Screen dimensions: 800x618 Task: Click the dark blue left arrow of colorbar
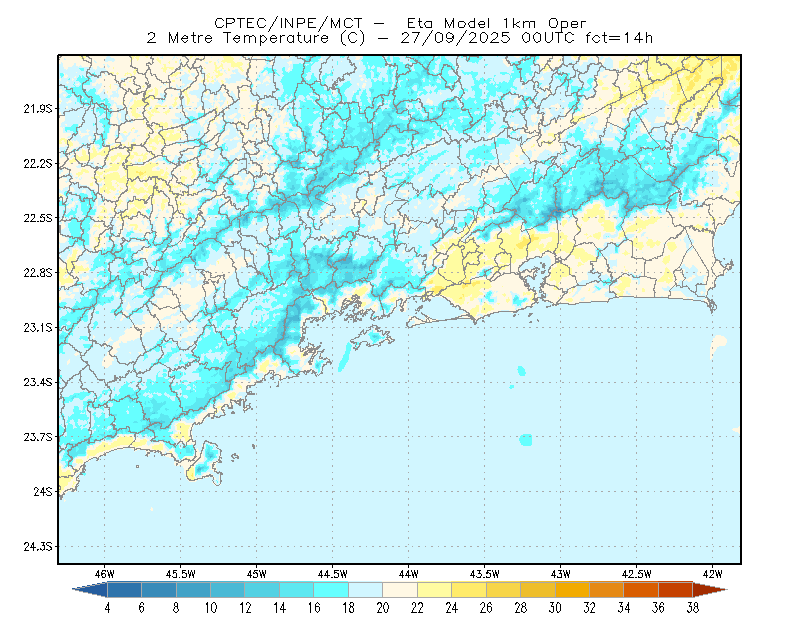point(91,589)
